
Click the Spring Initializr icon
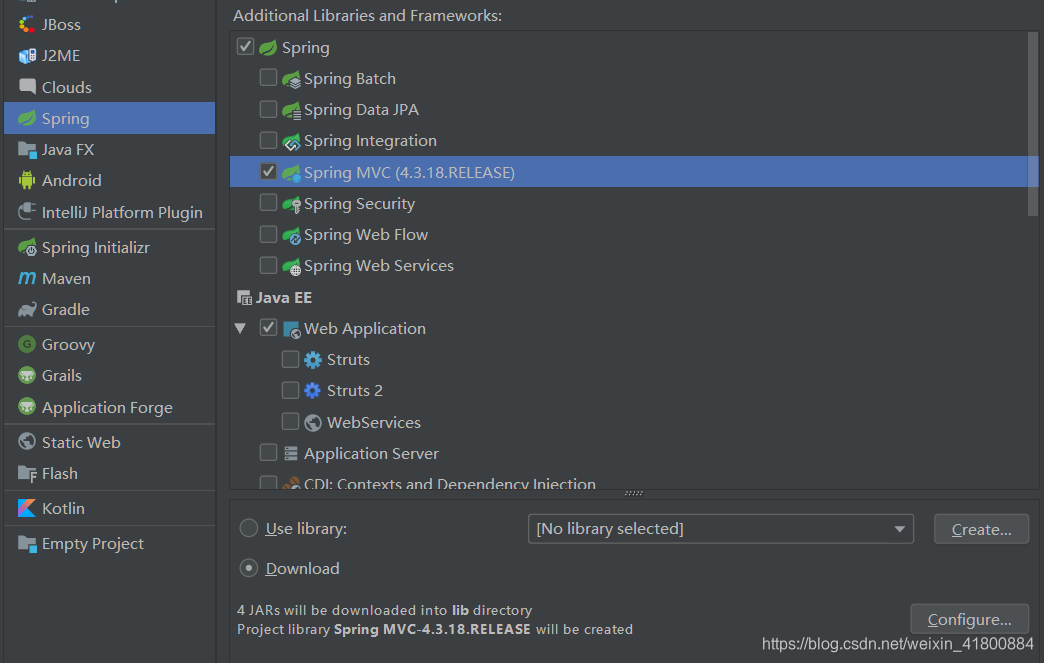click(27, 246)
